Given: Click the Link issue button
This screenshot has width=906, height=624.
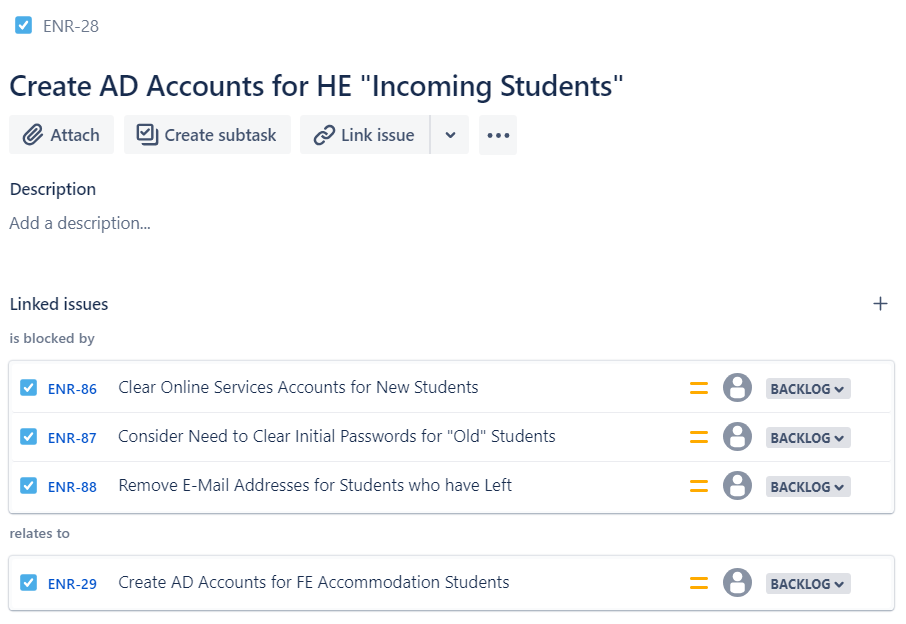Looking at the screenshot, I should [x=365, y=135].
